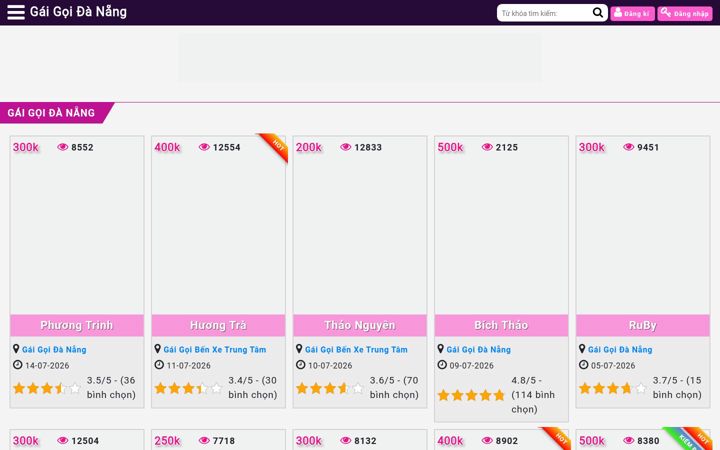Viewport: 720px width, 450px height.
Task: Open the Đăng nhập login button
Action: 685,13
